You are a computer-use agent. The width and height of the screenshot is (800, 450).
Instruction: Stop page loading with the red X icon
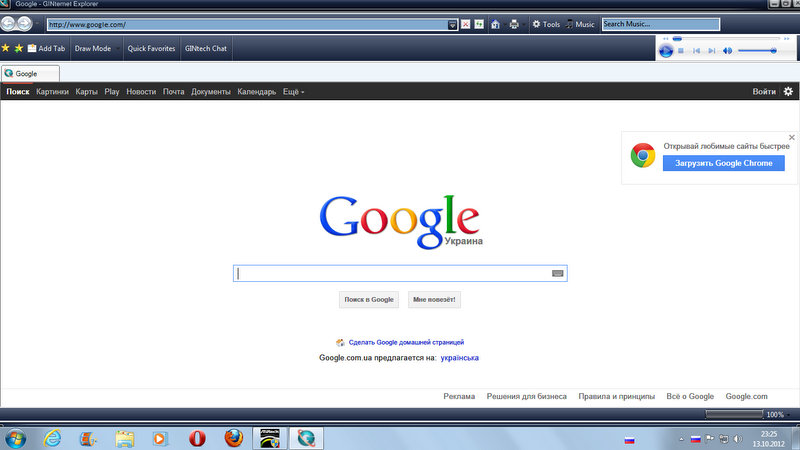tap(465, 24)
